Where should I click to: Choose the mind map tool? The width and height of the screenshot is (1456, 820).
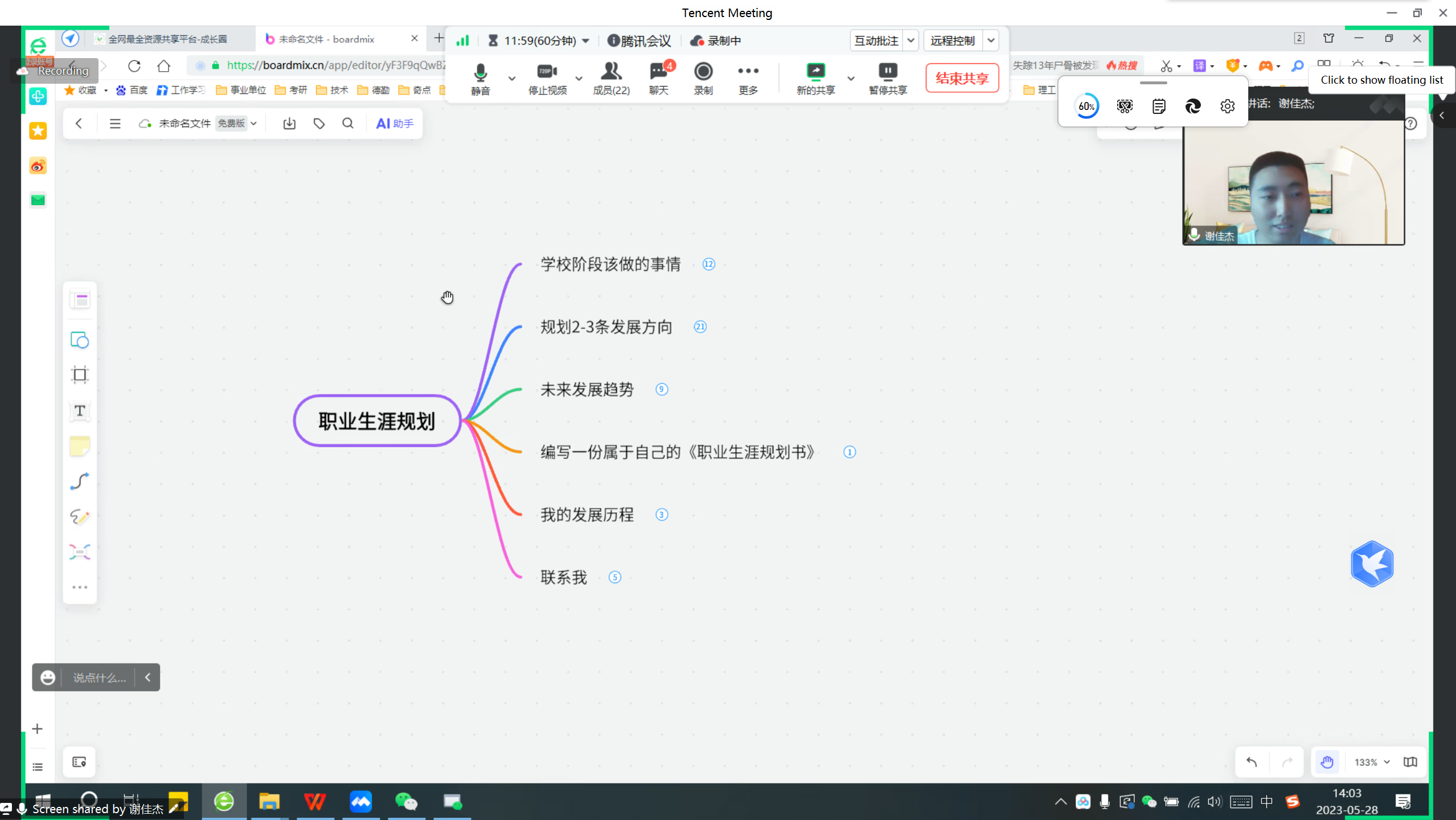point(80,552)
